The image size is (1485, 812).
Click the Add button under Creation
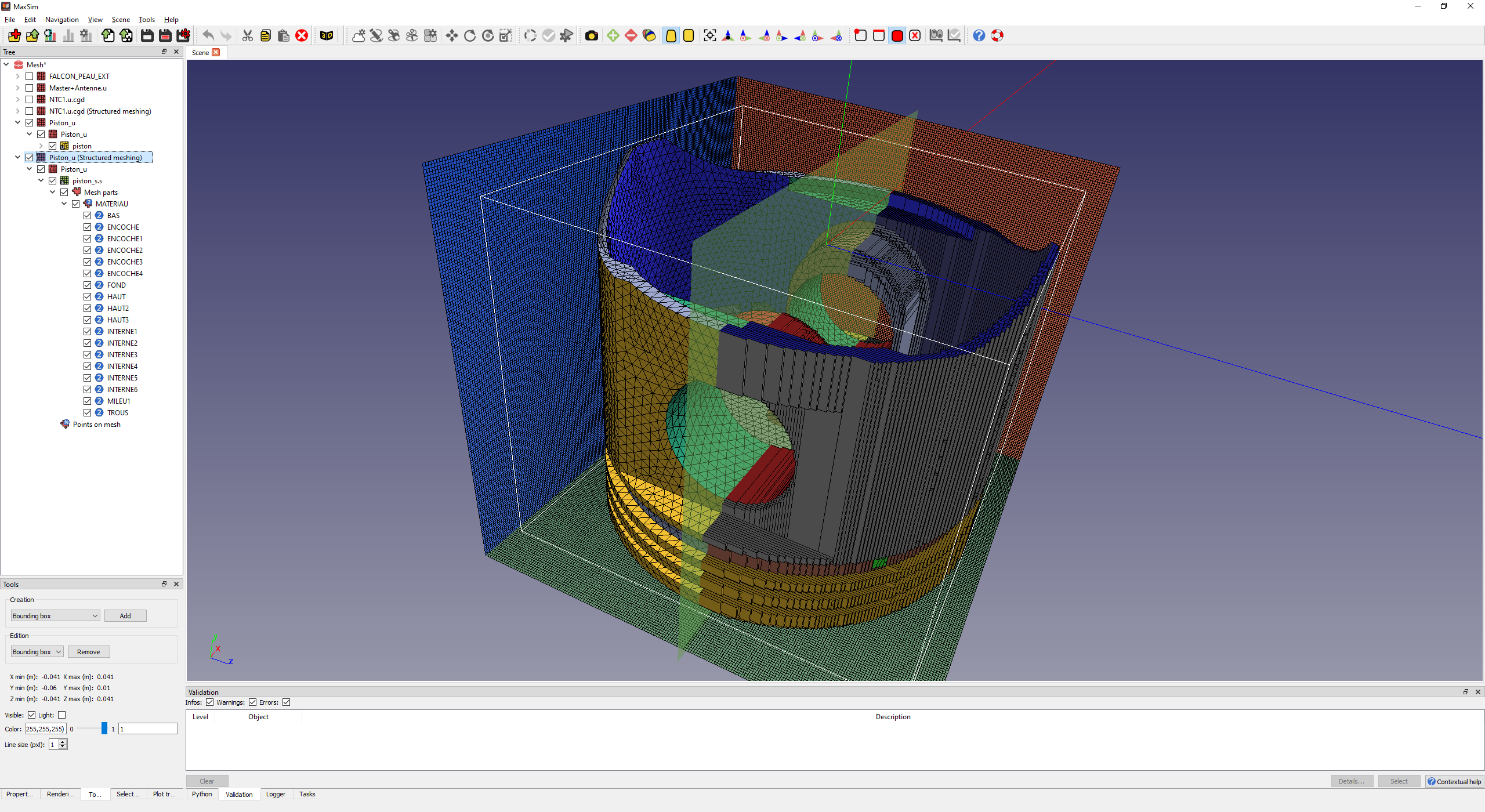[x=125, y=616]
